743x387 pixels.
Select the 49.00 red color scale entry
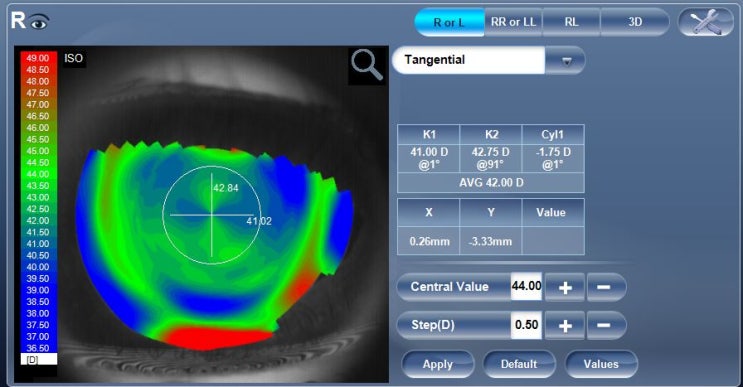38,58
